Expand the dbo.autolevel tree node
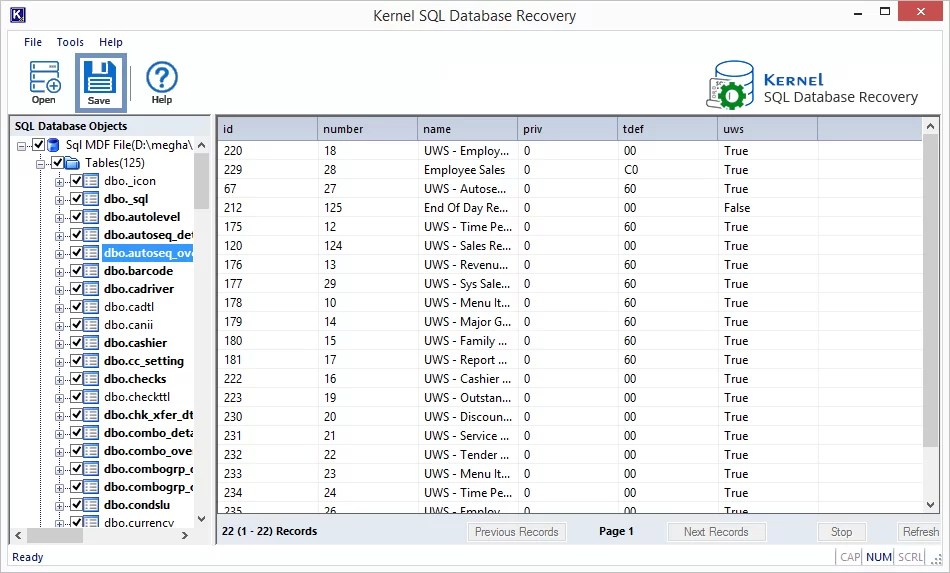950x573 pixels. 59,218
